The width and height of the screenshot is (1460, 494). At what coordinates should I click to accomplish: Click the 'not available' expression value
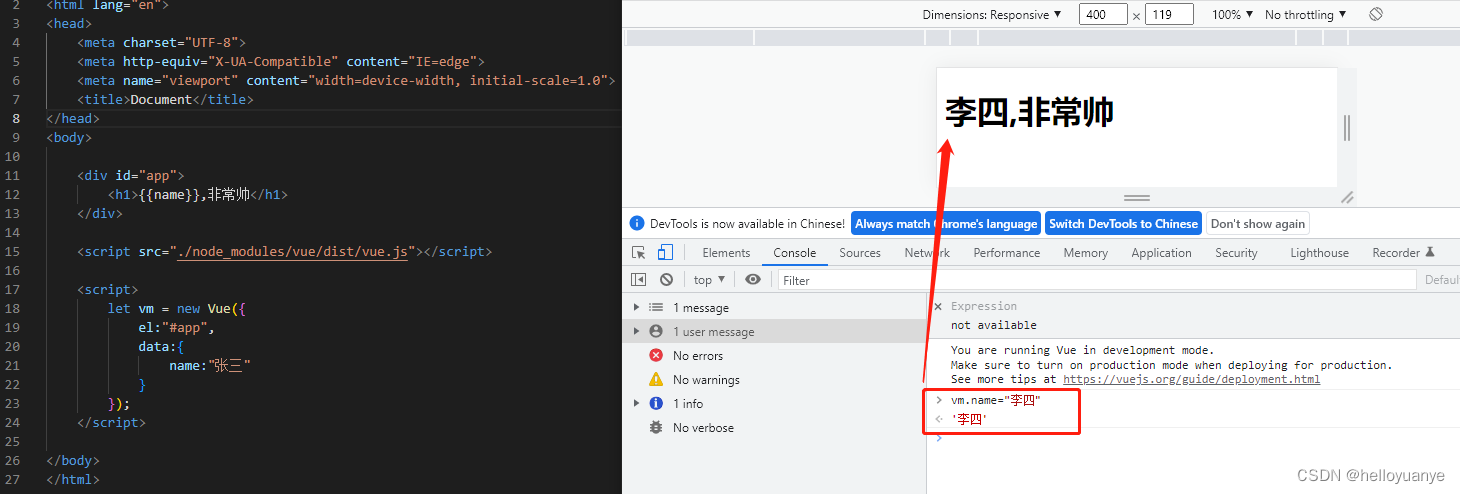point(994,325)
